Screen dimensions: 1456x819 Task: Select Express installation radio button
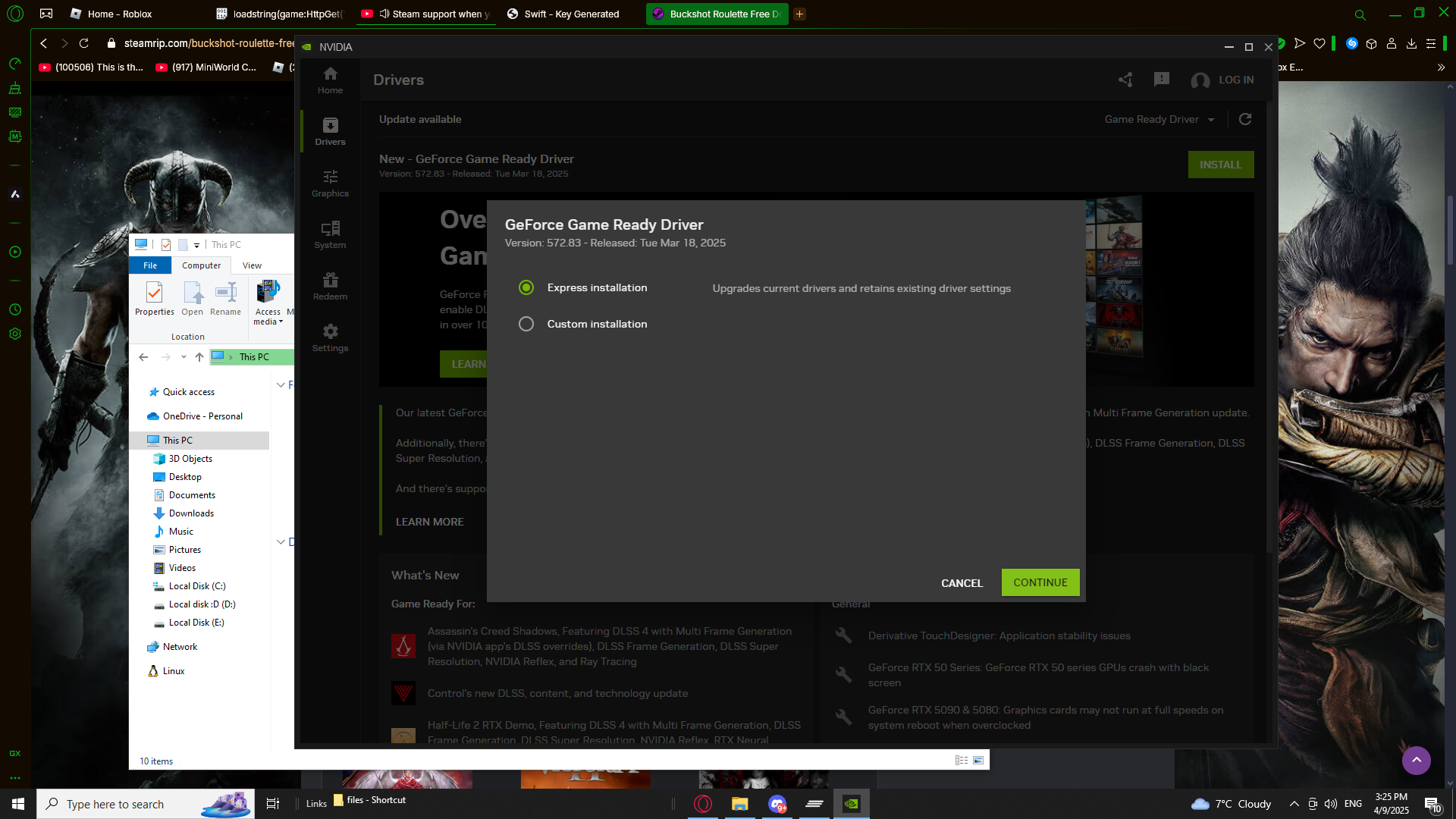pyautogui.click(x=526, y=287)
